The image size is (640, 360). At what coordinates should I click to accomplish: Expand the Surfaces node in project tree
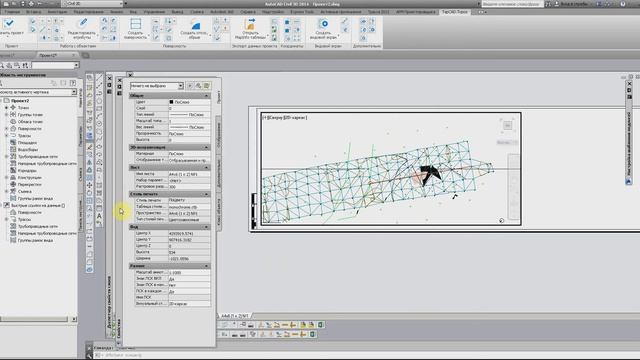click(x=7, y=129)
